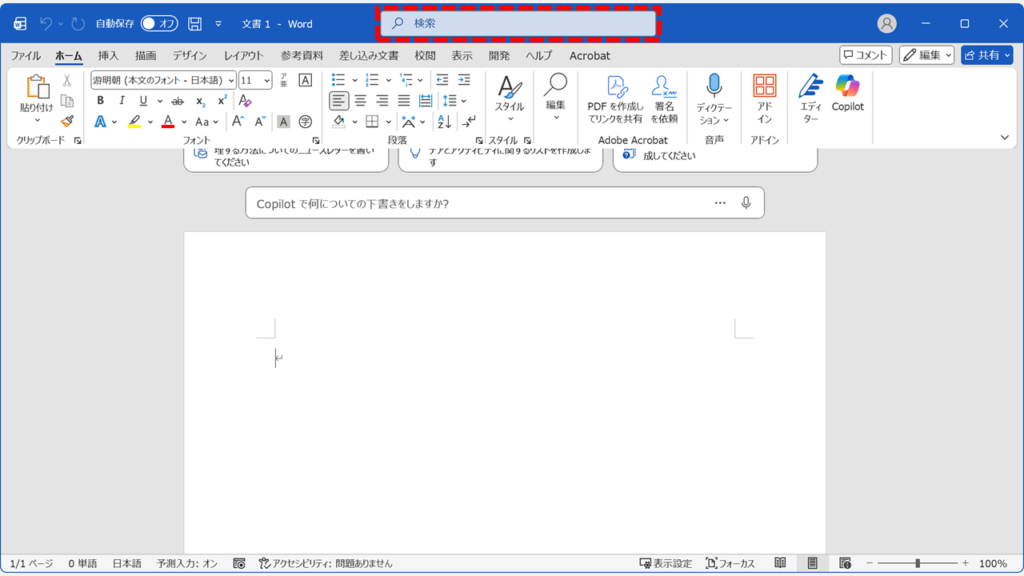Select the Copilot icon in the ribbon

[846, 95]
